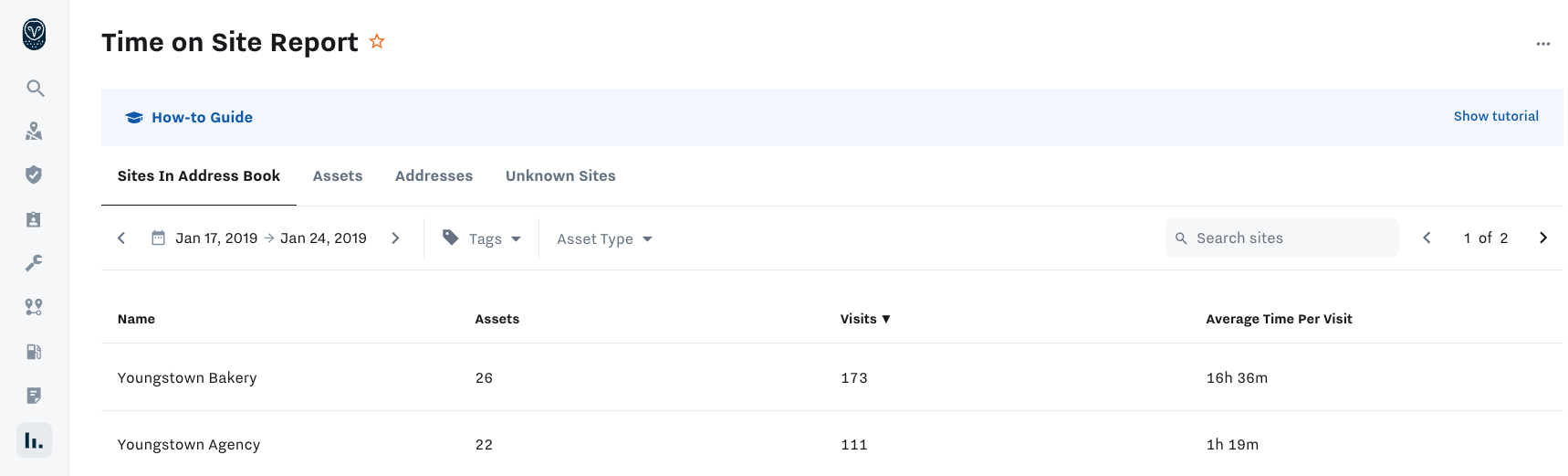Image resolution: width=1568 pixels, height=476 pixels.
Task: Click the Show tutorial link
Action: tap(1496, 116)
